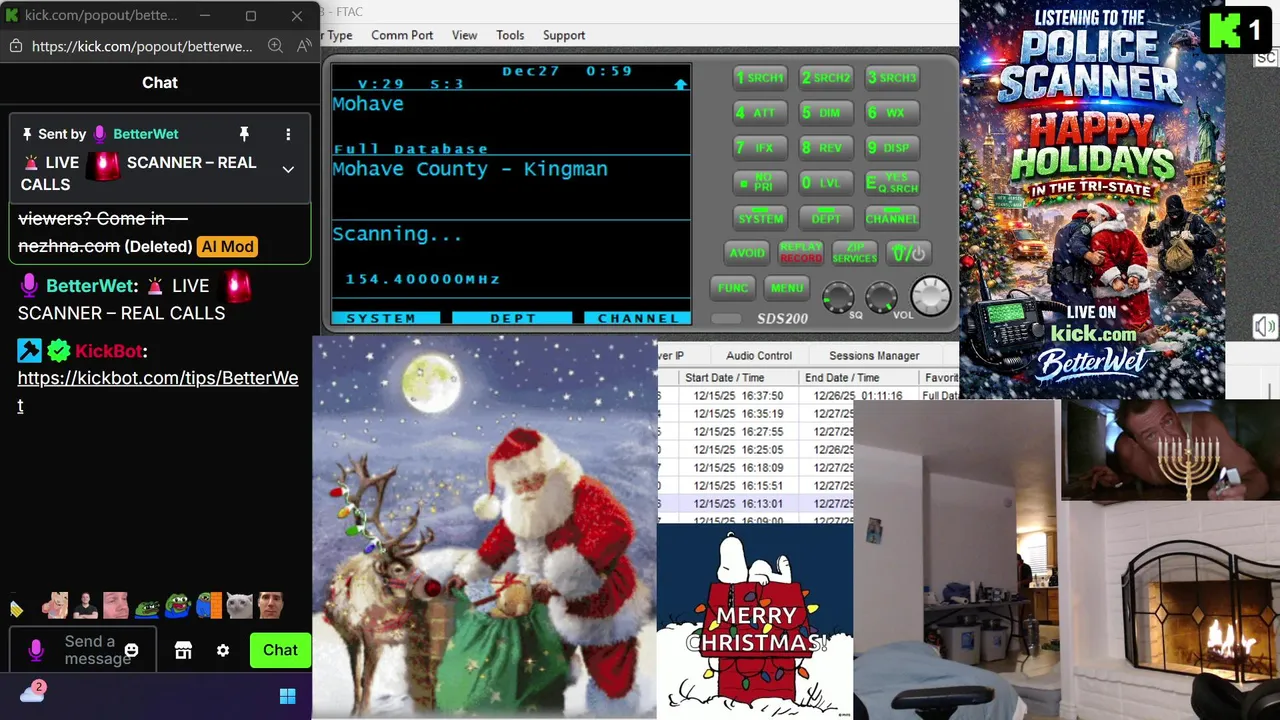Click the CHANNEL hold key on keypad
1280x720 pixels.
pos(892,218)
